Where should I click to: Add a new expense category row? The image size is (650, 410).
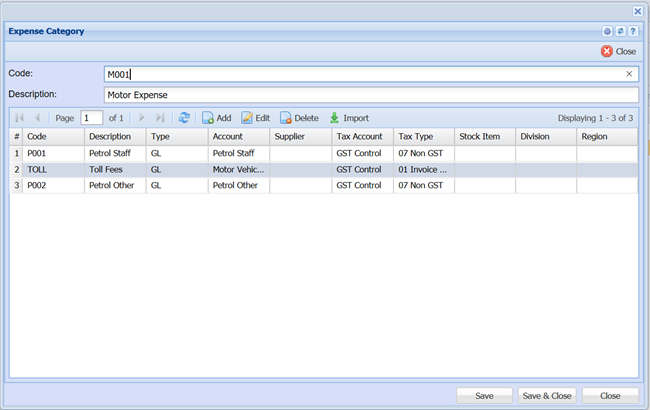coord(216,118)
